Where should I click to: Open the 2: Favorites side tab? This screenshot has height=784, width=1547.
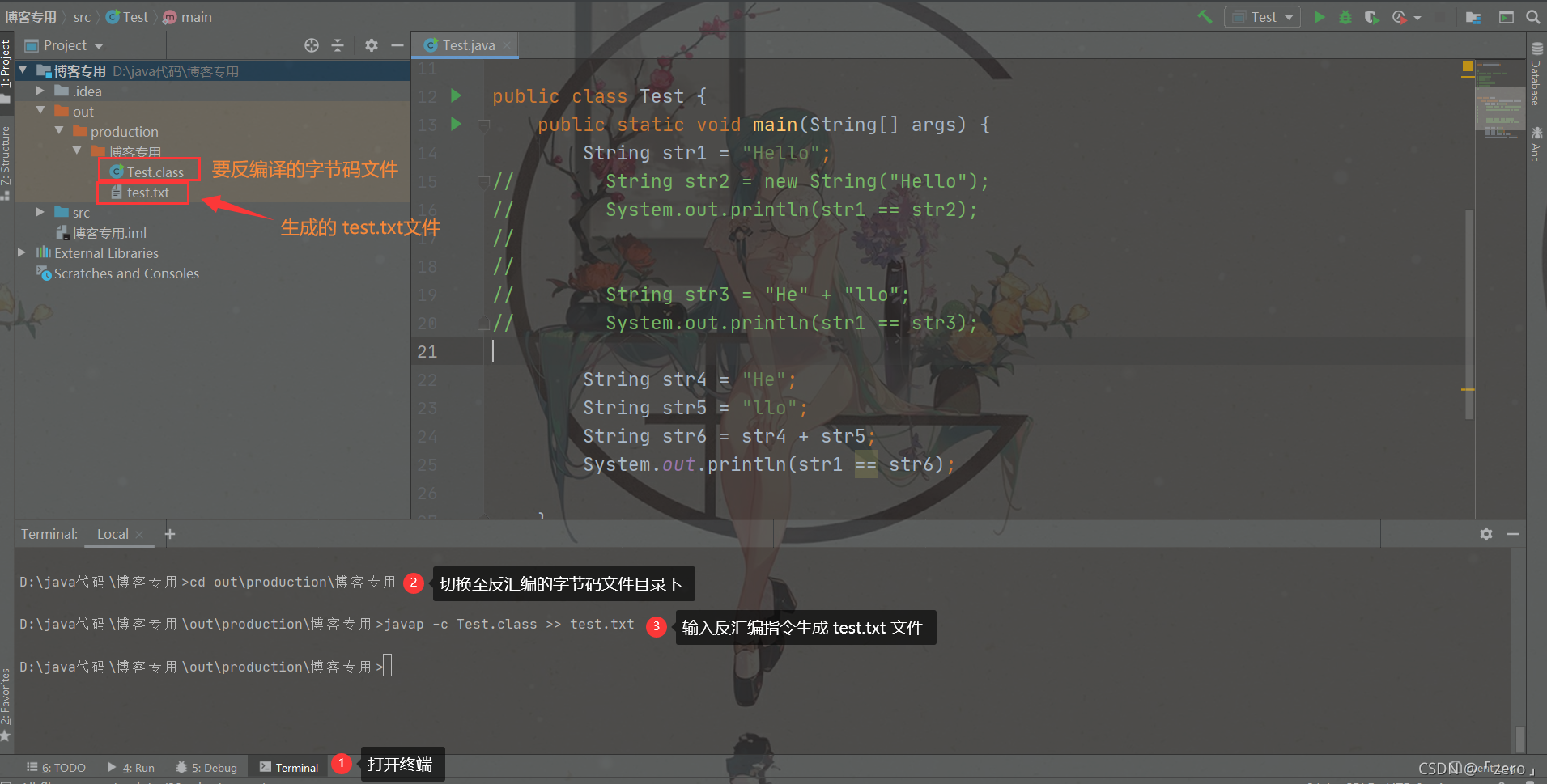click(x=6, y=704)
